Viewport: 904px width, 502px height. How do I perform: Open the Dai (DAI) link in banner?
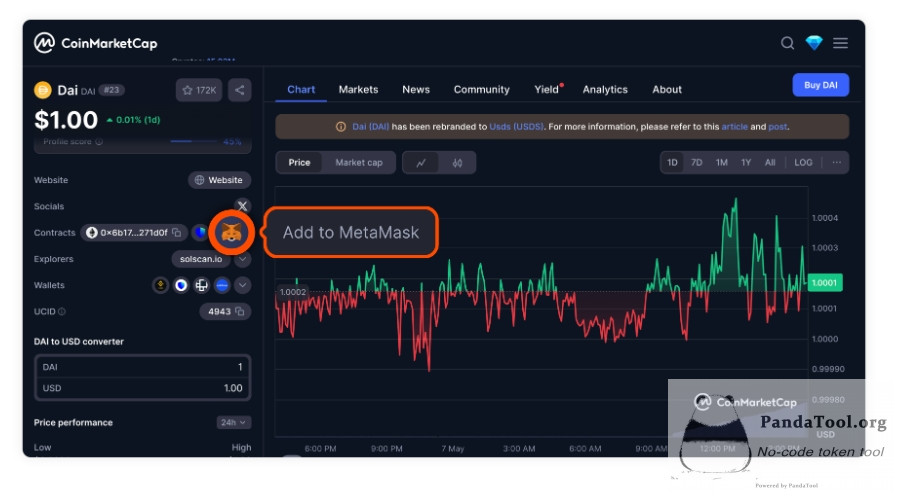[371, 127]
